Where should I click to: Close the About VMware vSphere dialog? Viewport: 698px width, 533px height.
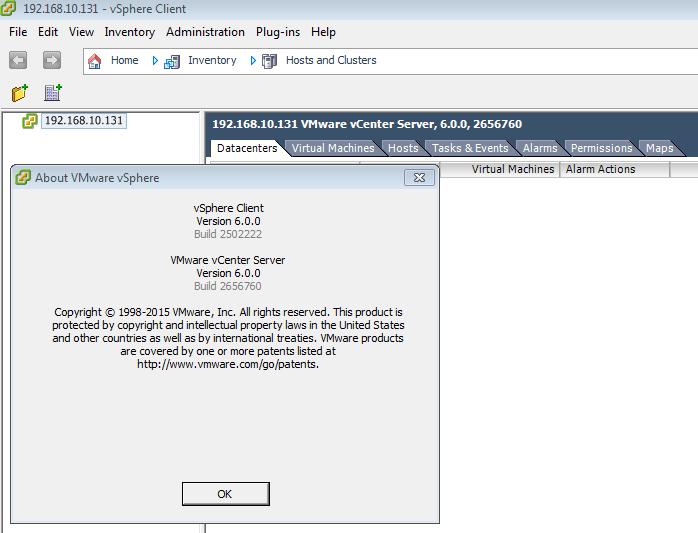pos(419,177)
